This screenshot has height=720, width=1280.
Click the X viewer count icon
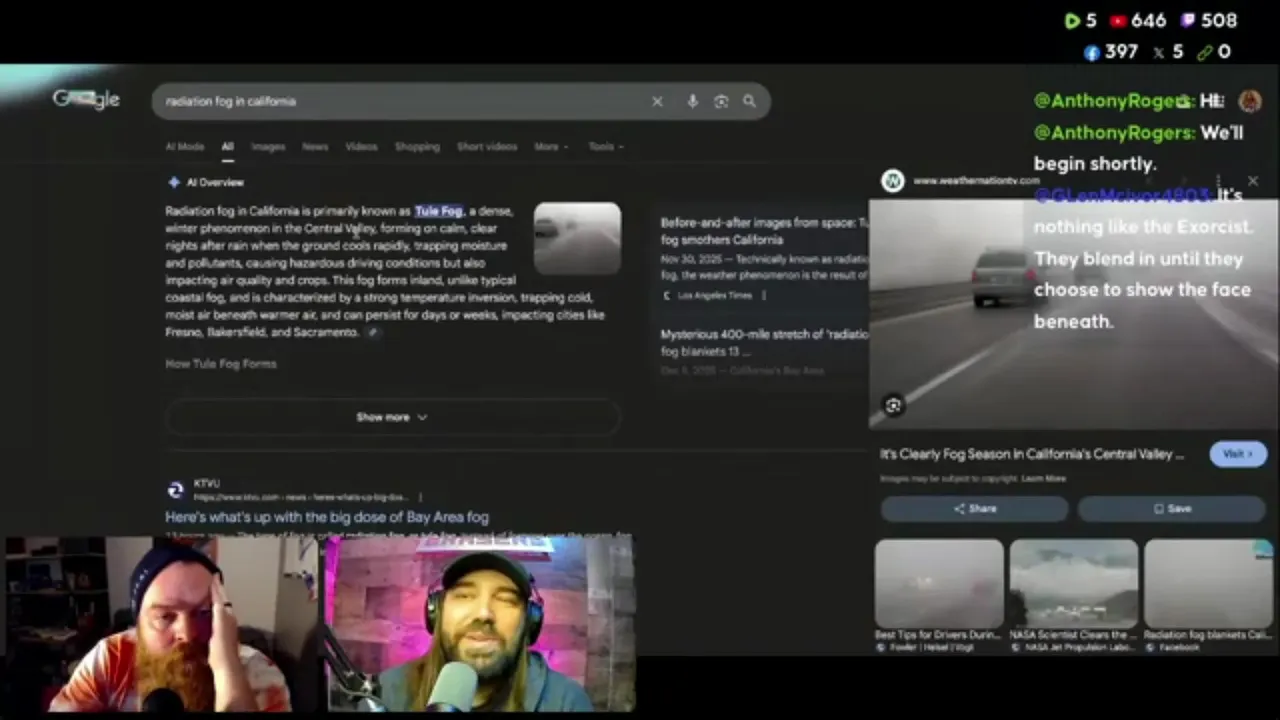[1158, 52]
